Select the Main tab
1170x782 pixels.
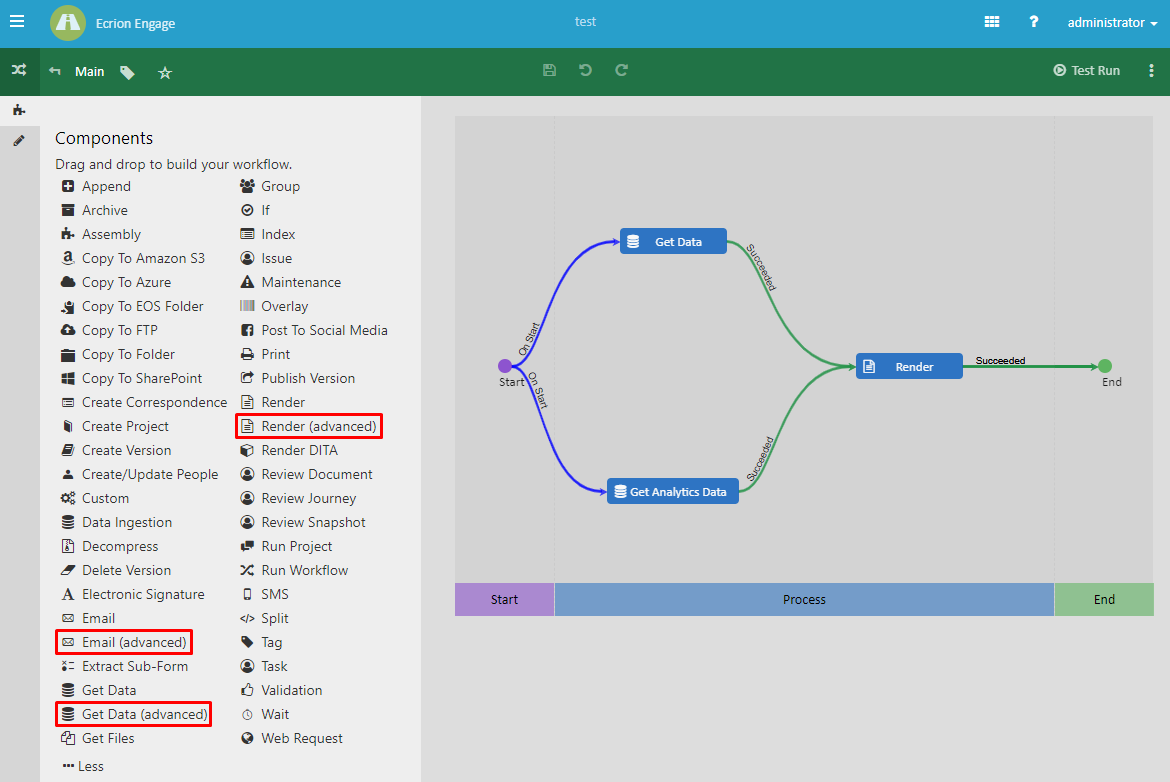tap(90, 71)
